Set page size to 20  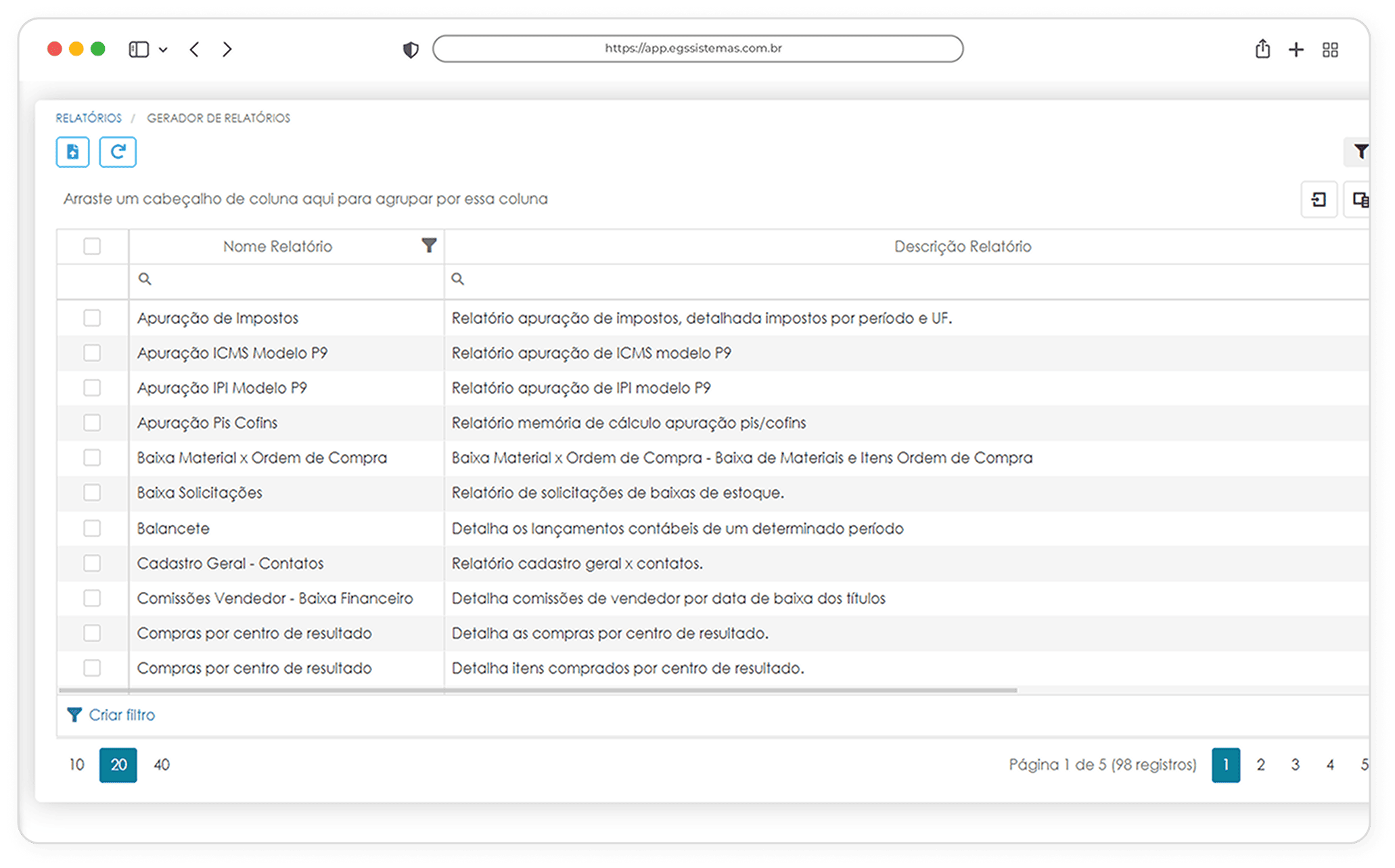(118, 764)
